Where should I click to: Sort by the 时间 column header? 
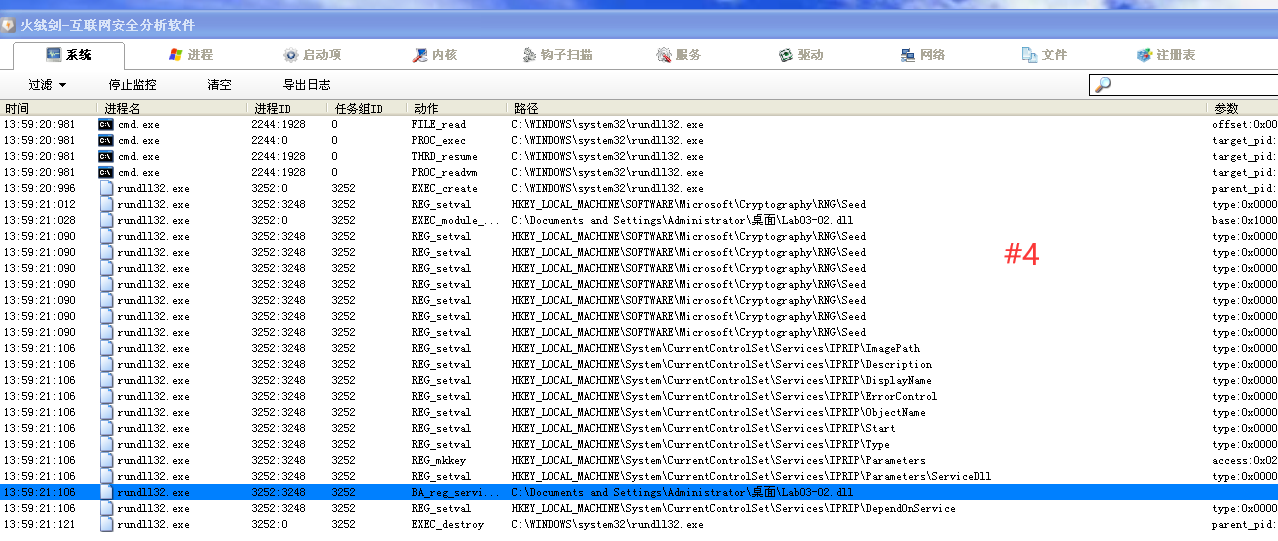48,108
